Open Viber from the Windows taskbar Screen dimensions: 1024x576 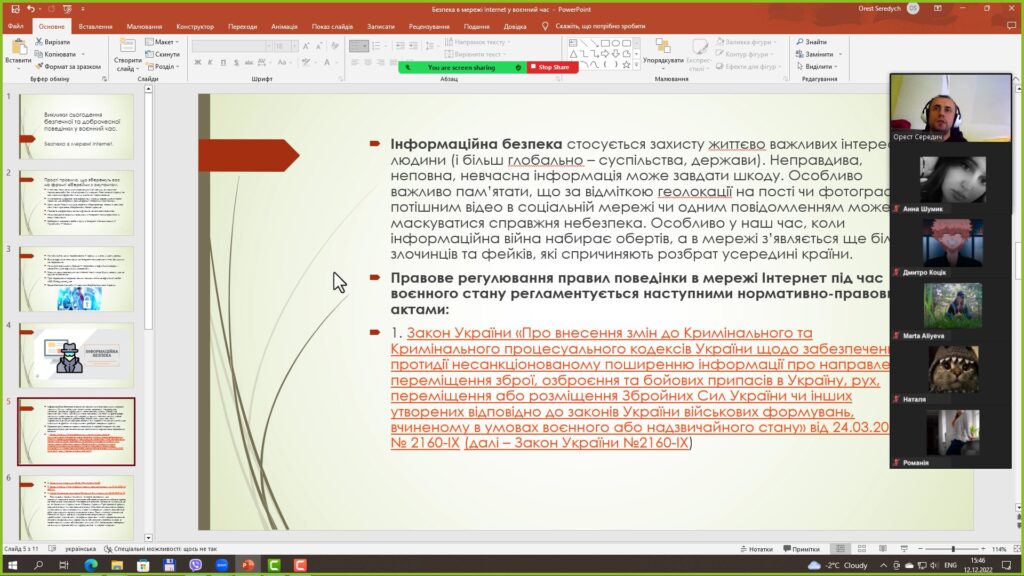tap(195, 565)
